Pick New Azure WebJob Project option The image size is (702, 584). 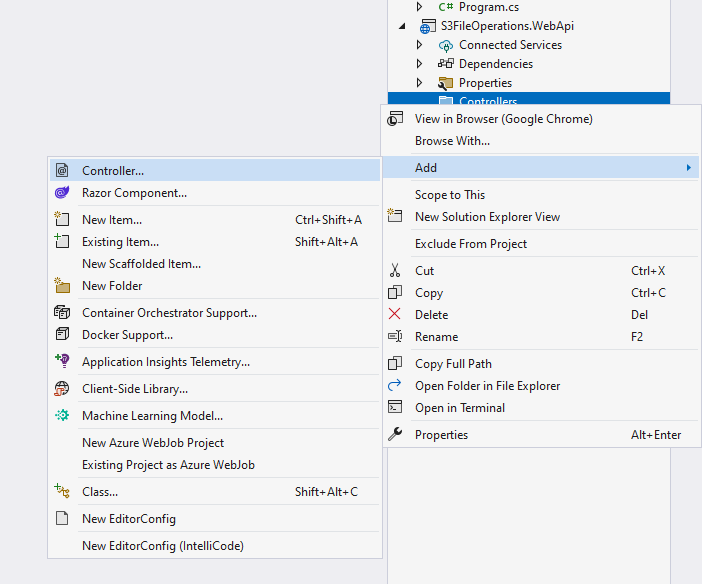click(x=153, y=443)
